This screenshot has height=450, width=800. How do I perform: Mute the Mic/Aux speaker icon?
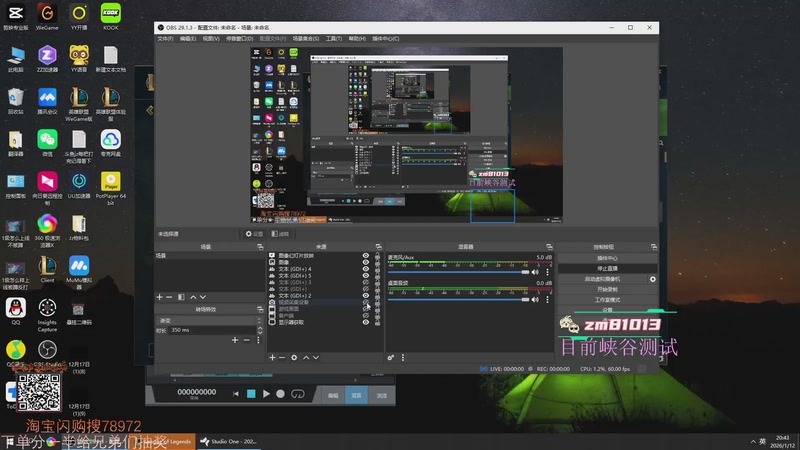coord(535,272)
